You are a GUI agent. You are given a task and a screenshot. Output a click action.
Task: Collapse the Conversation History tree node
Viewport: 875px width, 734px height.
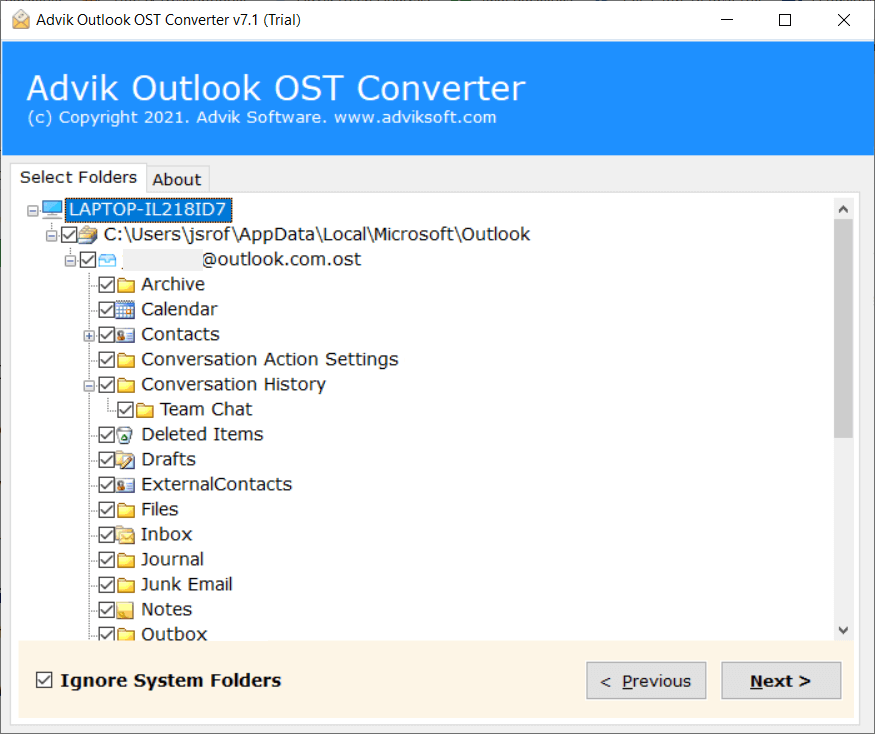pos(88,384)
